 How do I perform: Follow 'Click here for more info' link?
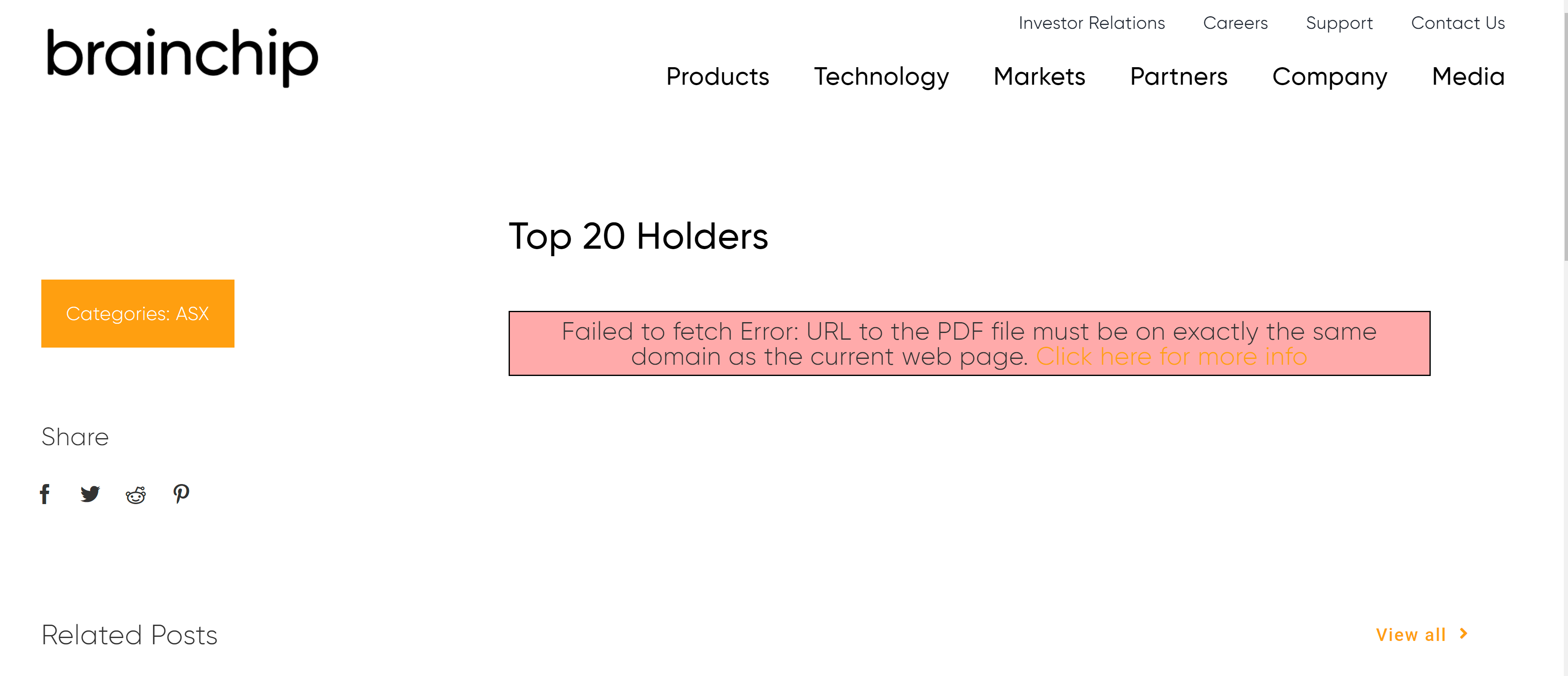[1171, 357]
